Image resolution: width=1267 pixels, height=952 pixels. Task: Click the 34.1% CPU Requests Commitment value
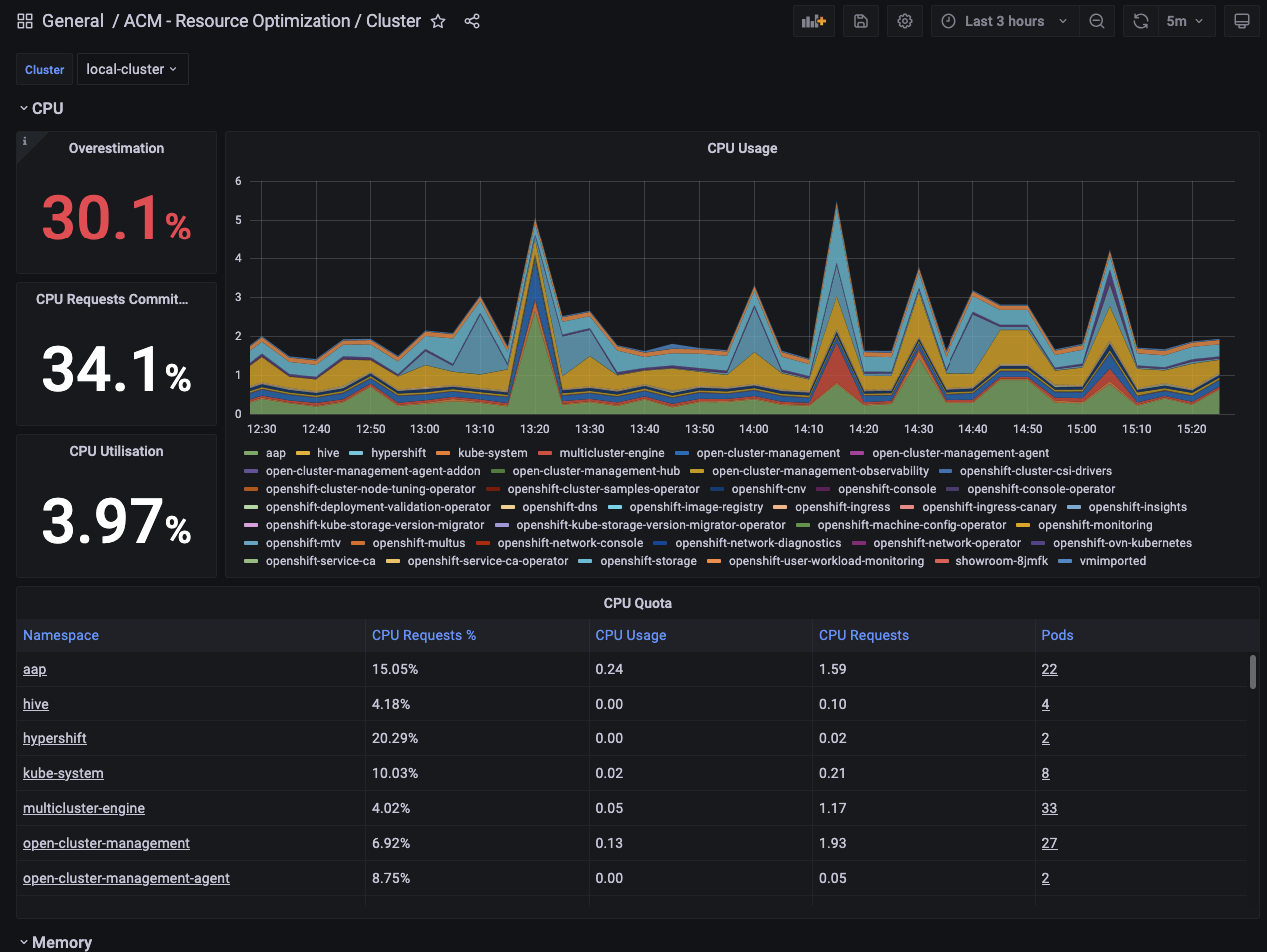[116, 369]
